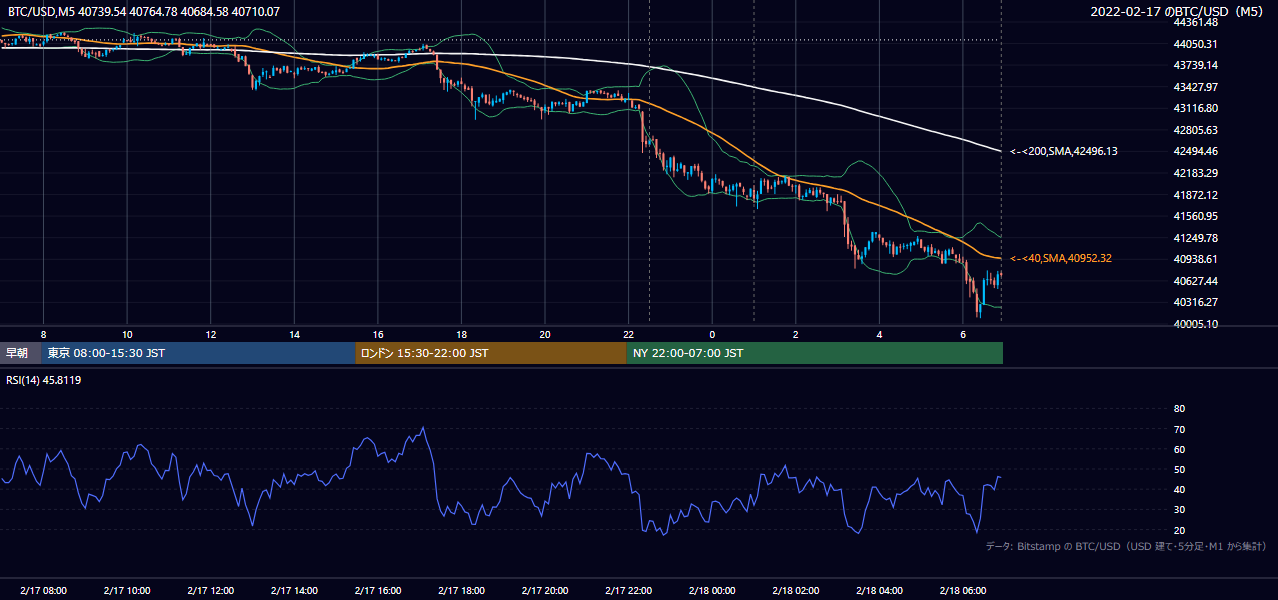Viewport: 1278px width, 600px height.
Task: Click the 2/17 14:00 date label
Action: point(294,590)
